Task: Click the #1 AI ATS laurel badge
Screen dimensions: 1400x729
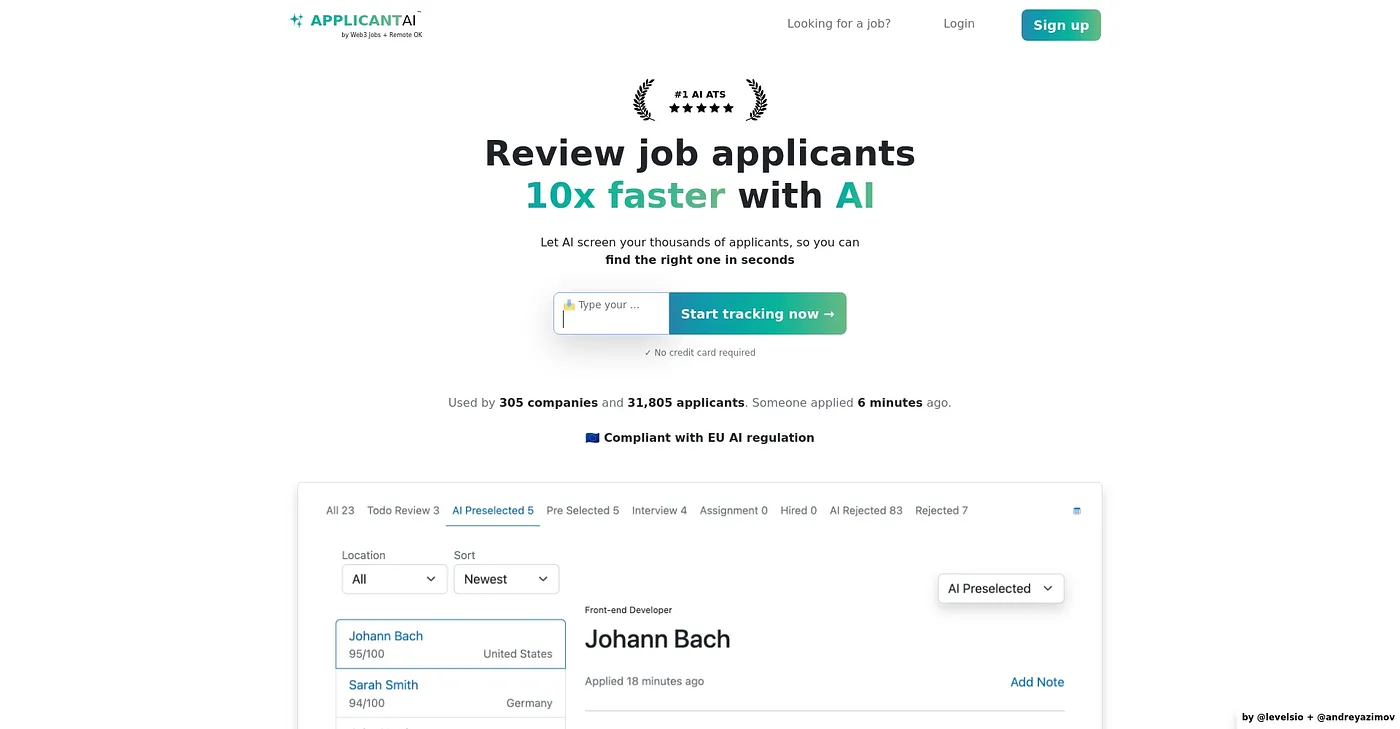Action: coord(700,100)
